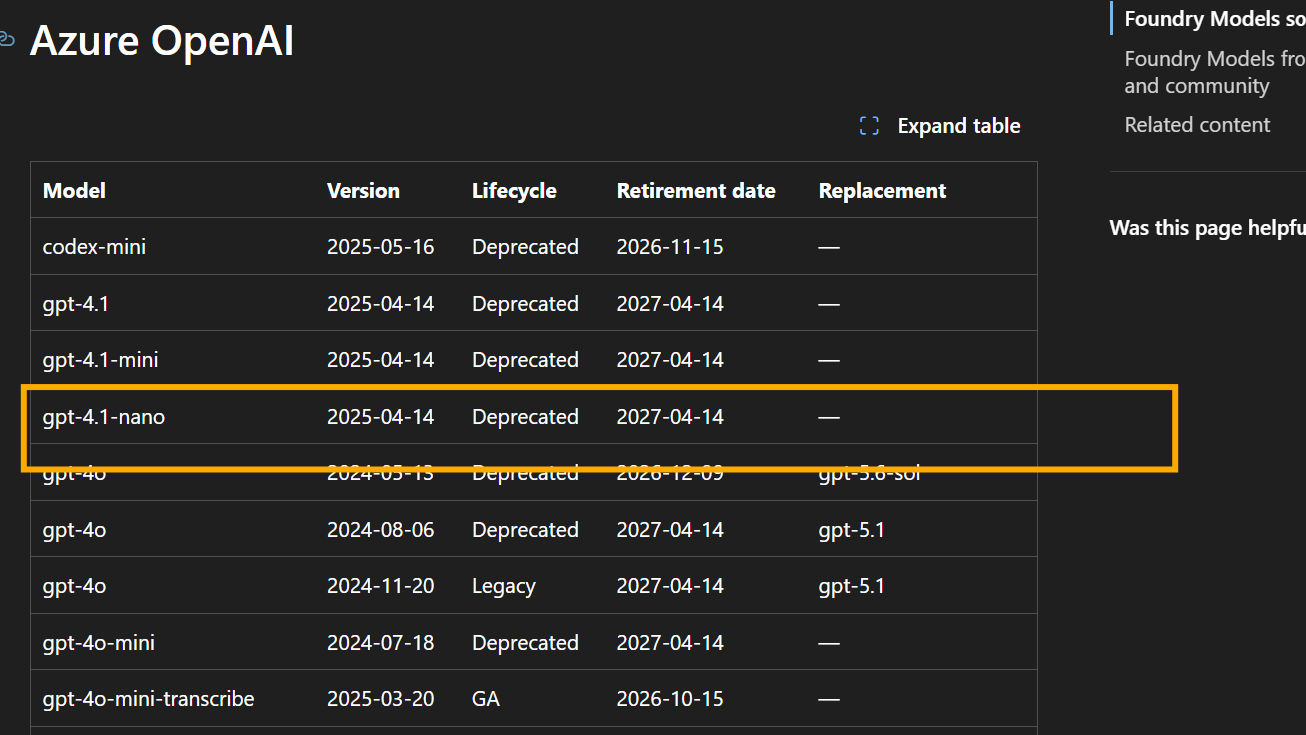1306x735 pixels.
Task: Select the gpt-4.1-nano model cell
Action: pyautogui.click(x=104, y=416)
